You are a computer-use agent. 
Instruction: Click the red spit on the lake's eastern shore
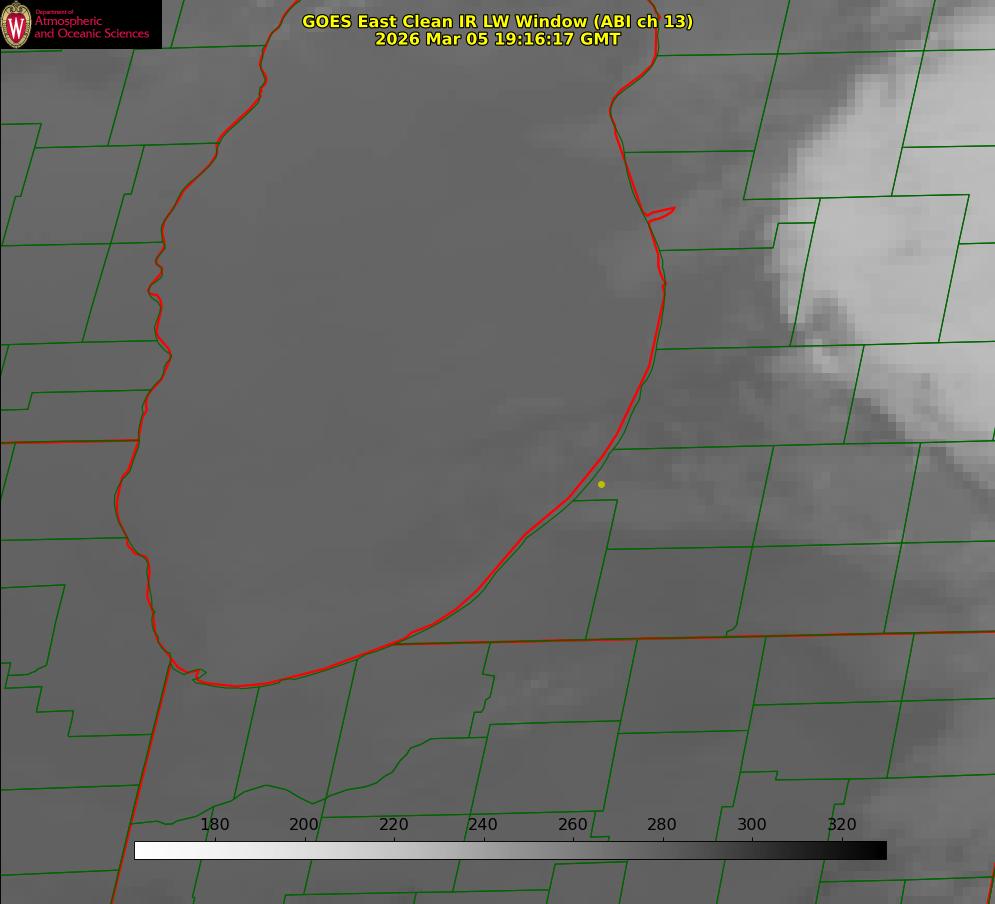coord(661,213)
